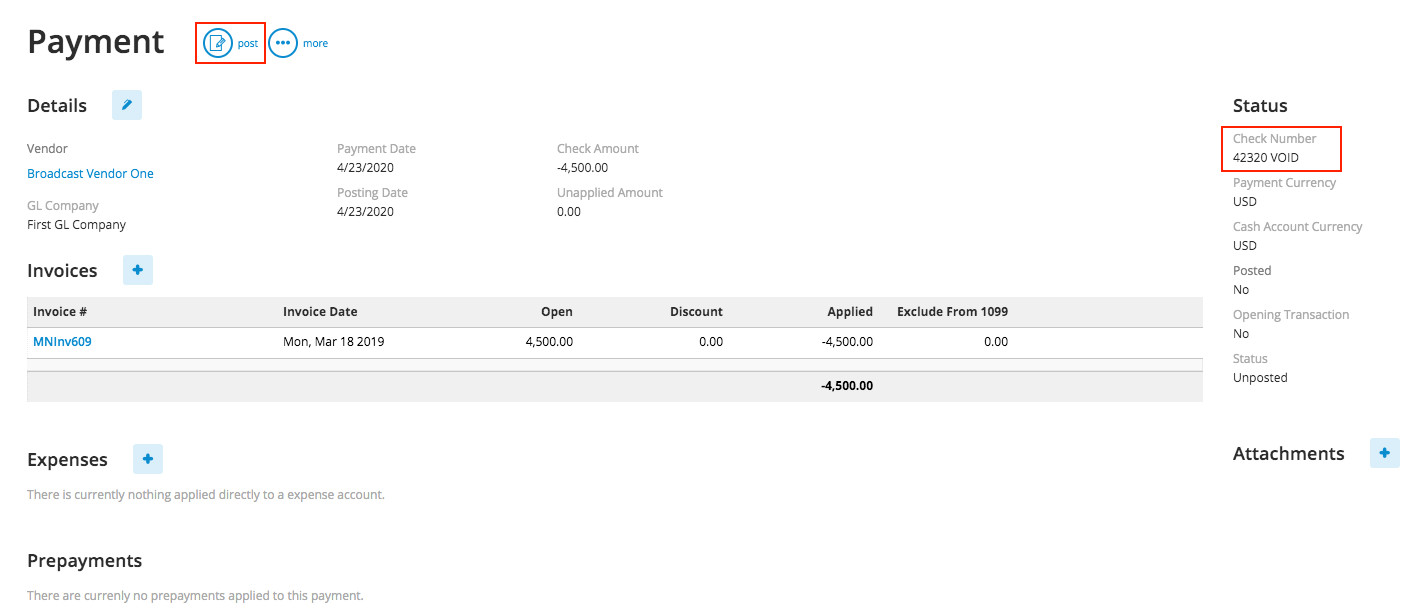Click the Open column header
The width and height of the screenshot is (1425, 614).
(557, 311)
